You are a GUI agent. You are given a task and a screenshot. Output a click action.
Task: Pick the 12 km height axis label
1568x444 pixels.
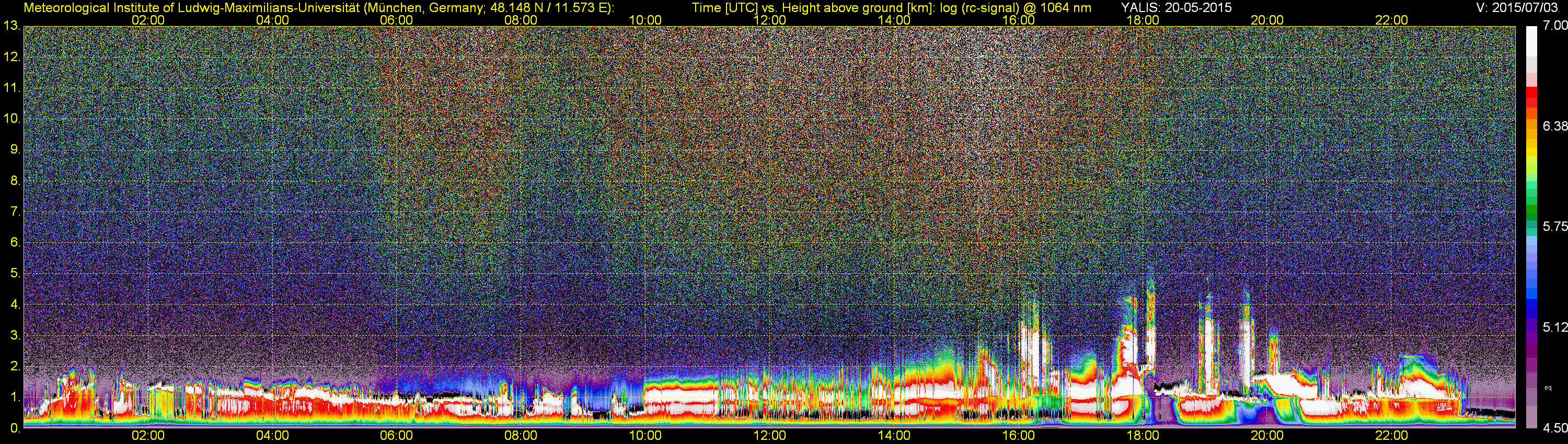[x=11, y=57]
